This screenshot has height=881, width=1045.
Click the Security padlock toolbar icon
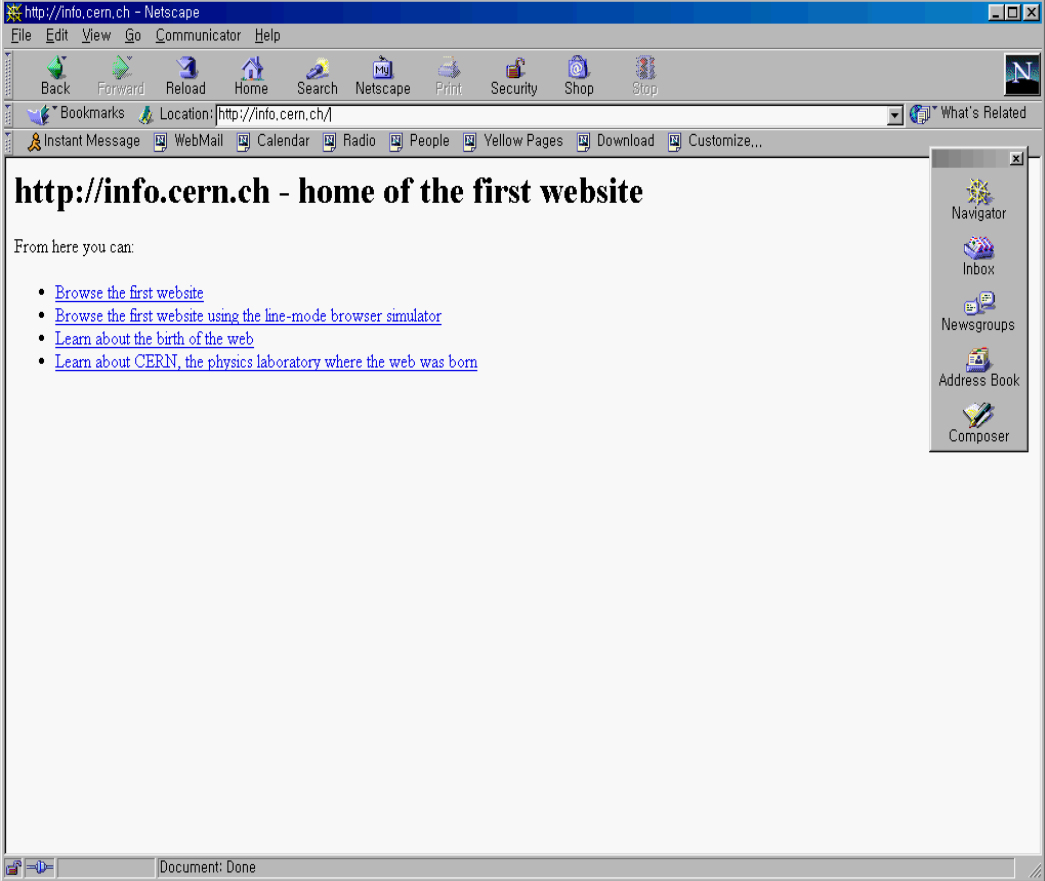513,75
